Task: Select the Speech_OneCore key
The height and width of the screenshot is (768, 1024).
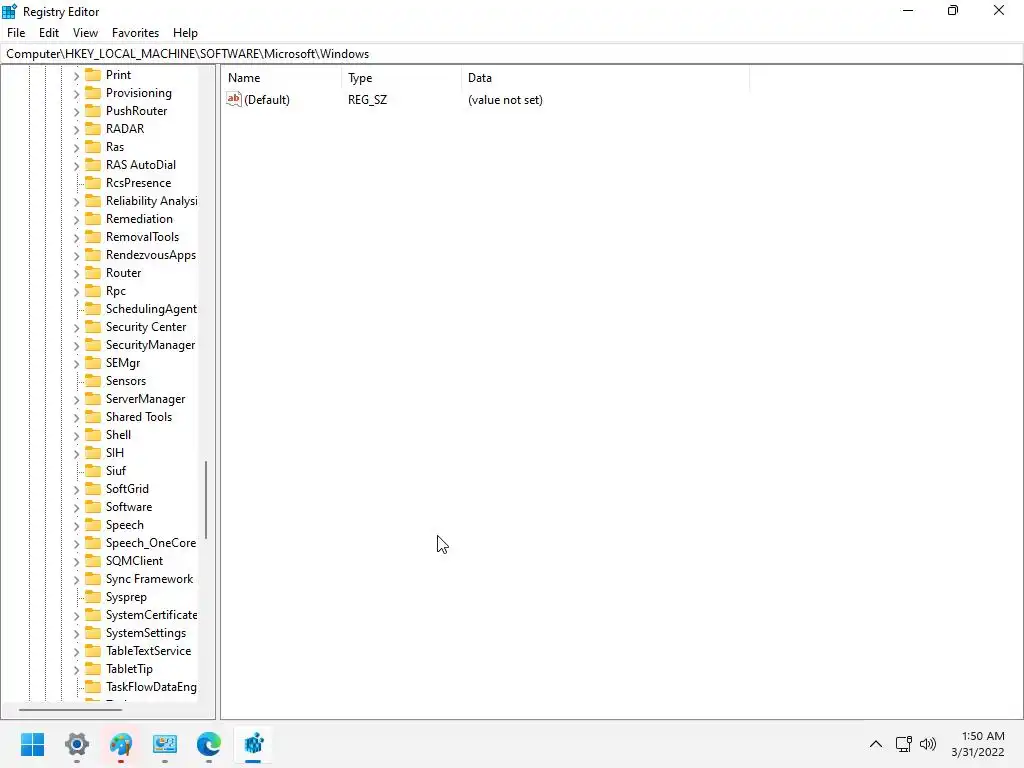Action: pos(151,543)
